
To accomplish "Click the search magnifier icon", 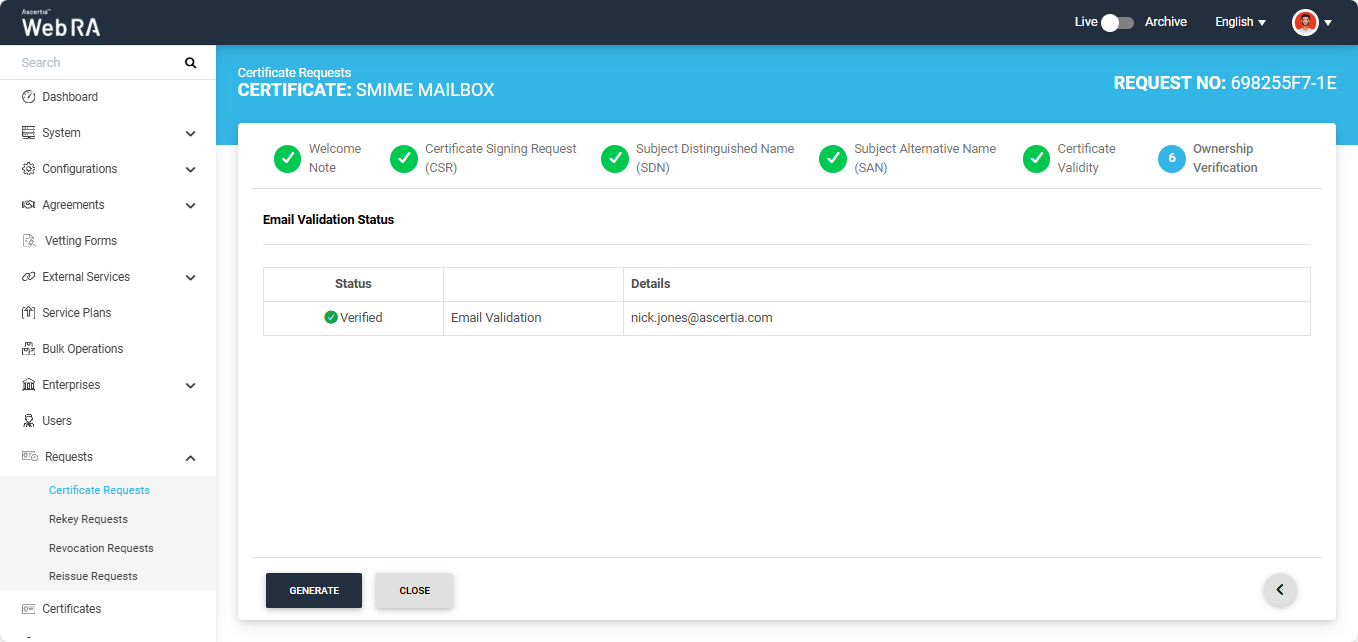I will coord(191,63).
